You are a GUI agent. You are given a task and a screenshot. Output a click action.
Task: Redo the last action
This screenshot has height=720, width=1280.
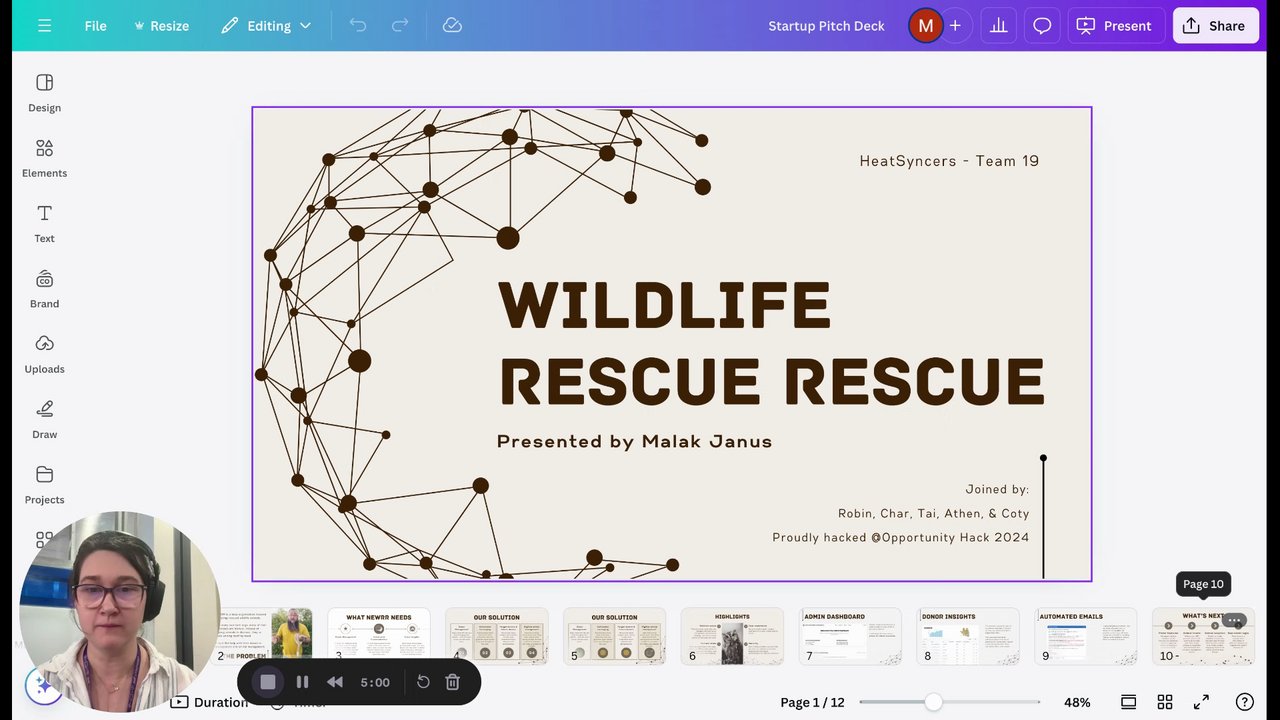click(400, 26)
